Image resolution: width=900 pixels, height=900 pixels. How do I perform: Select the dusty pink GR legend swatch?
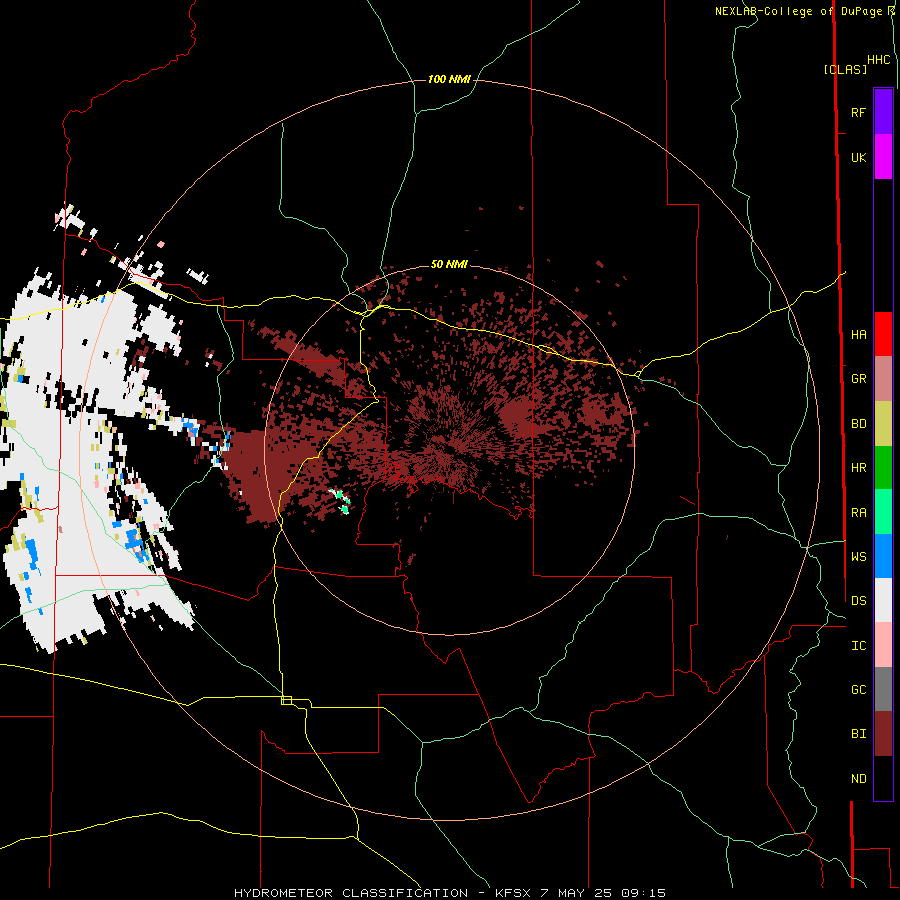point(883,379)
